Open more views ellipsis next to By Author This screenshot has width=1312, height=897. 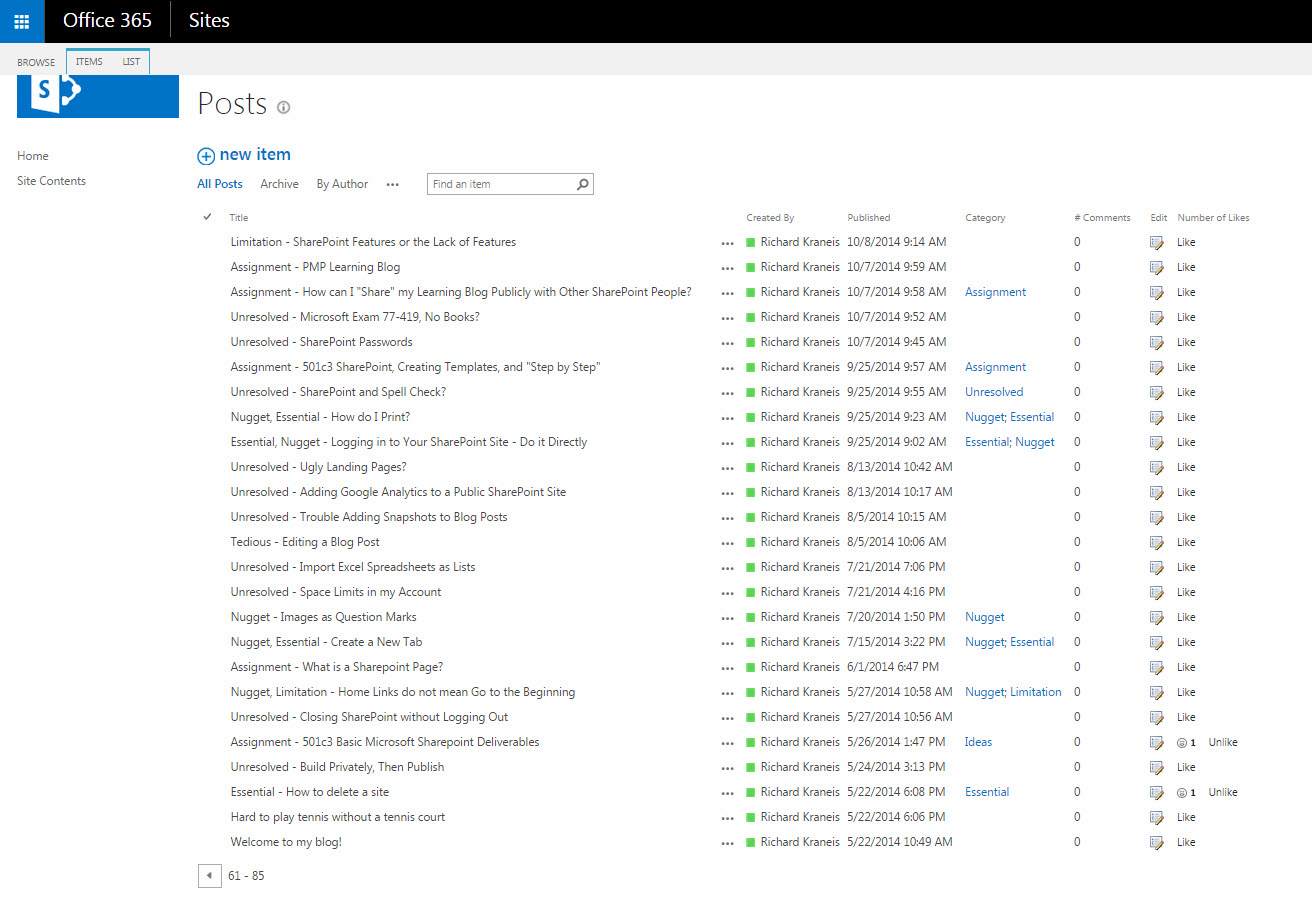click(x=393, y=185)
